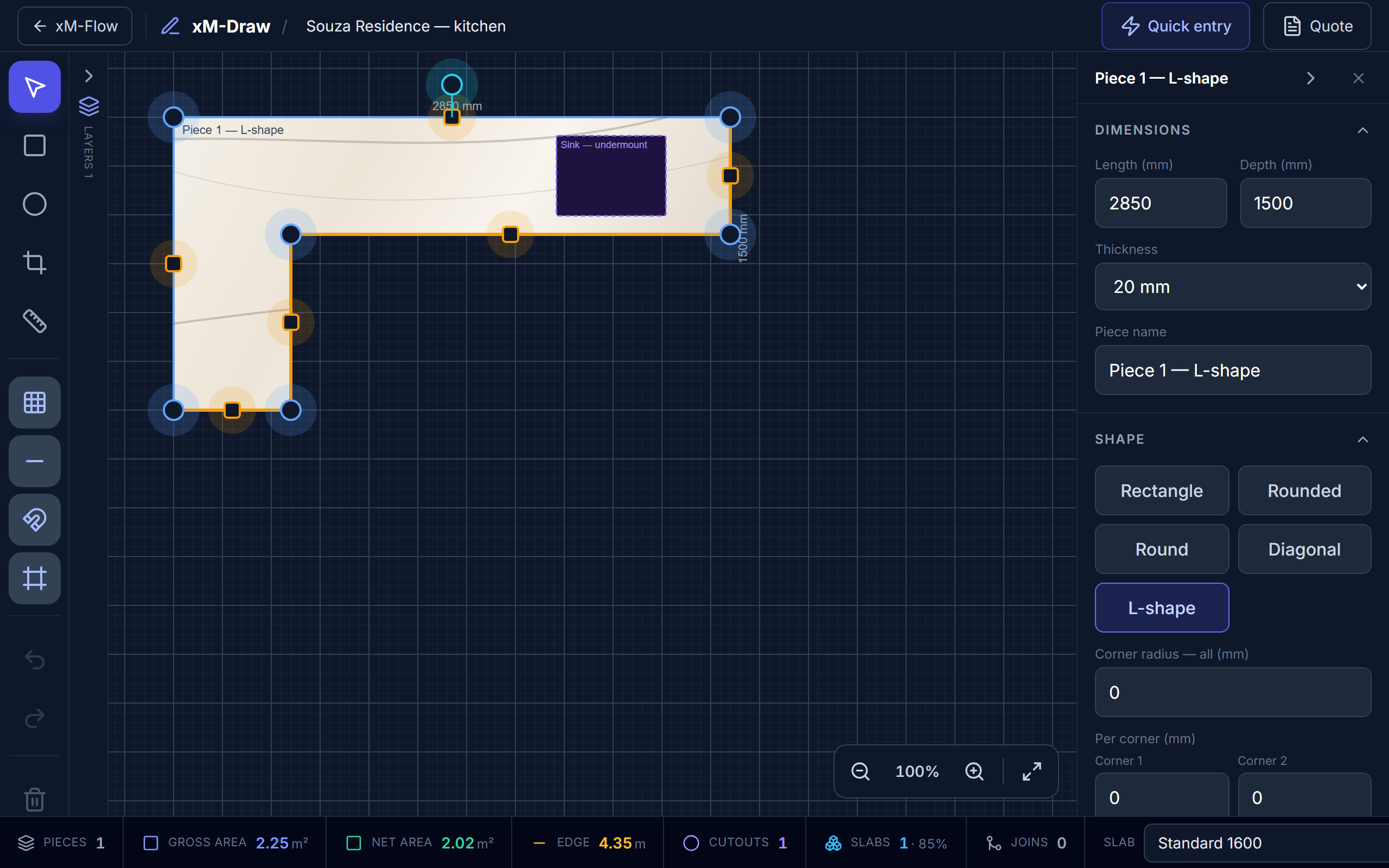Select the circle shape tool
1389x868 pixels.
tap(34, 204)
